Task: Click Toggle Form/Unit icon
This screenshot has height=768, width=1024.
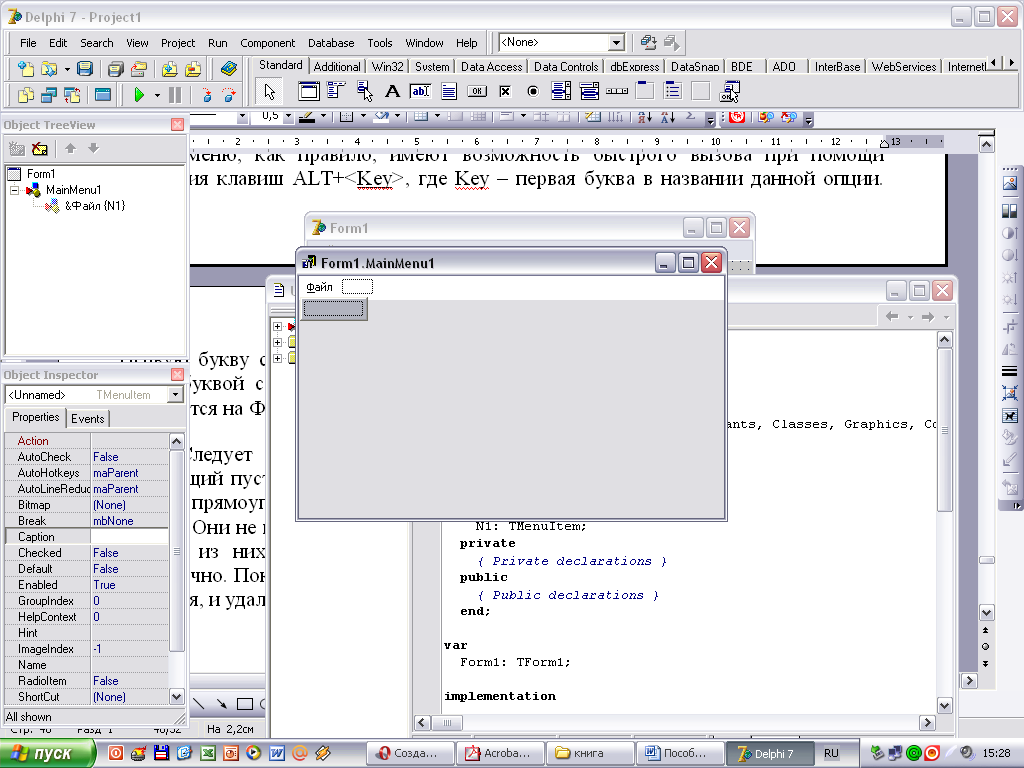Action: [x=72, y=95]
